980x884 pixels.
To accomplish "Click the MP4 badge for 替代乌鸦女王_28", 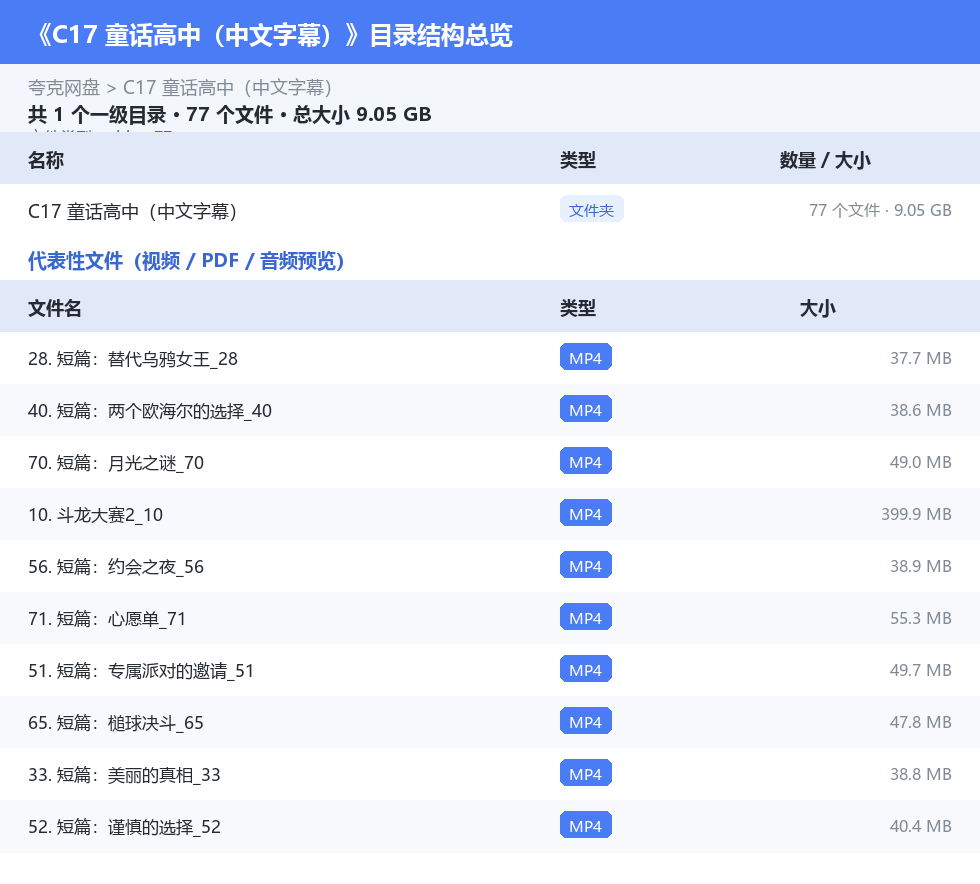I will [586, 357].
